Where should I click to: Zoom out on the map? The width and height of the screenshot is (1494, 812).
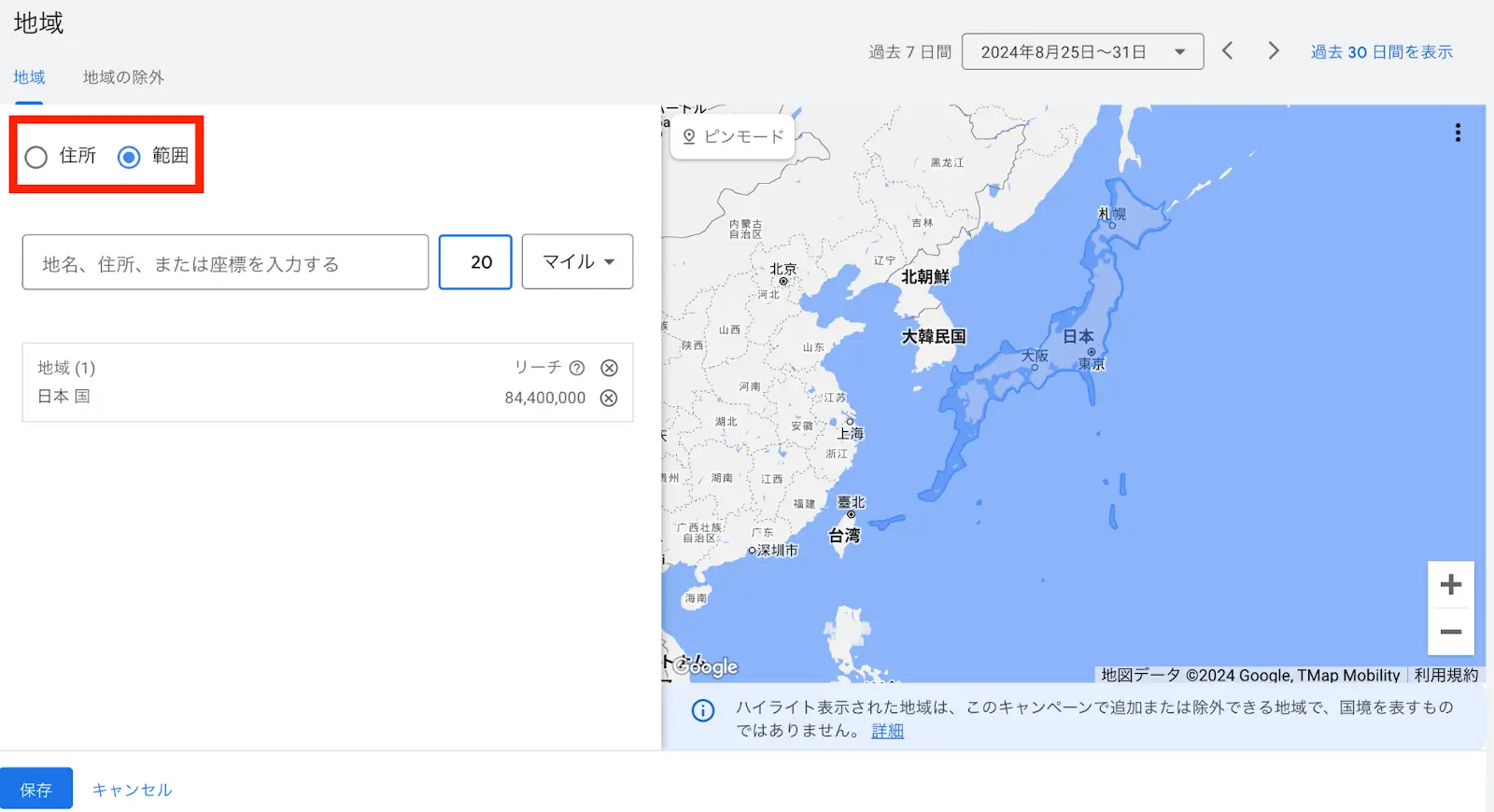point(1450,632)
